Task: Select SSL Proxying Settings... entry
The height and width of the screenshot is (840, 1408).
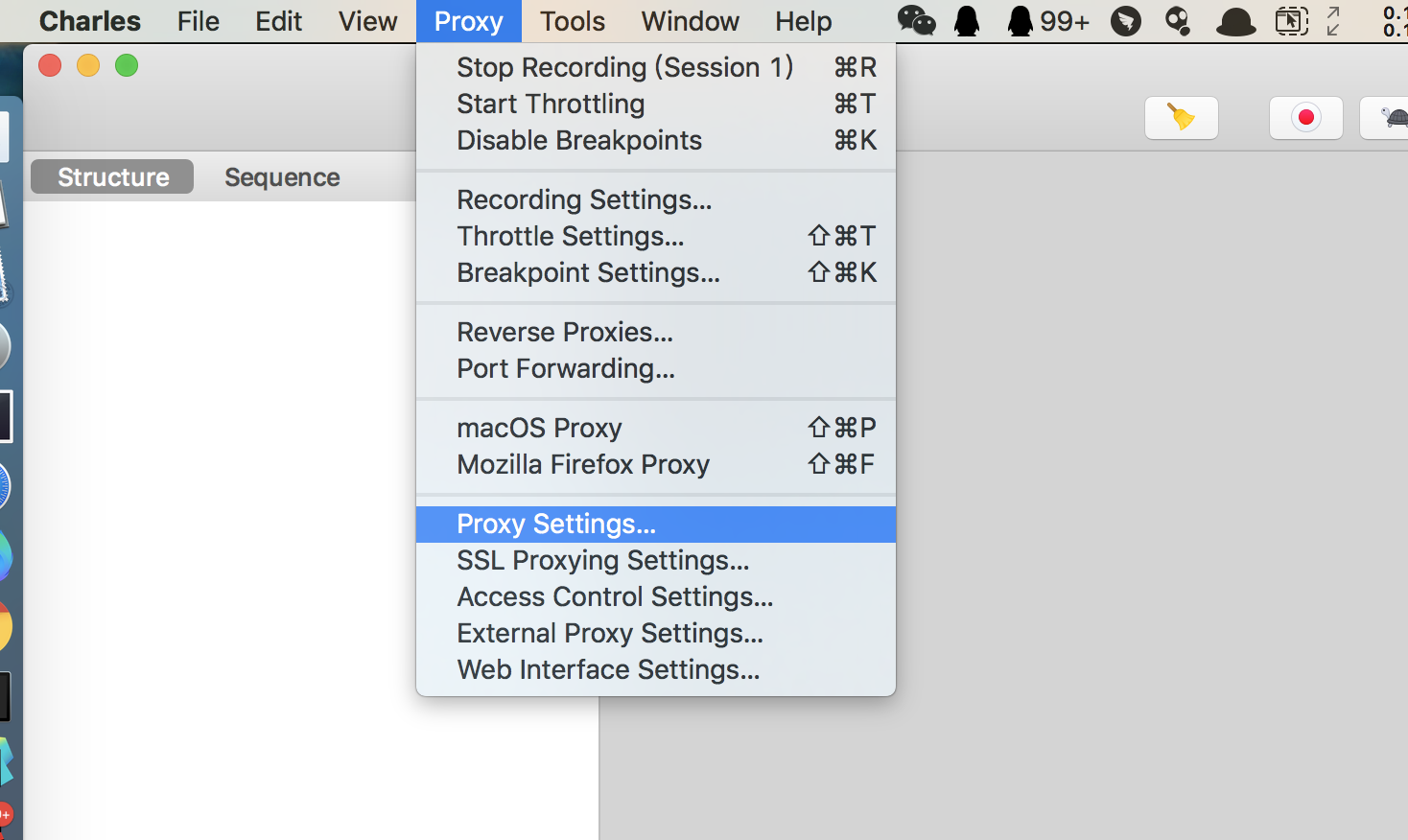Action: tap(602, 560)
